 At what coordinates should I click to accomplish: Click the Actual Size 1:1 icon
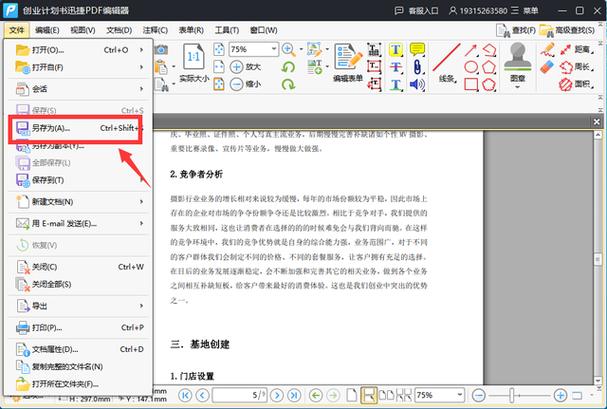194,57
